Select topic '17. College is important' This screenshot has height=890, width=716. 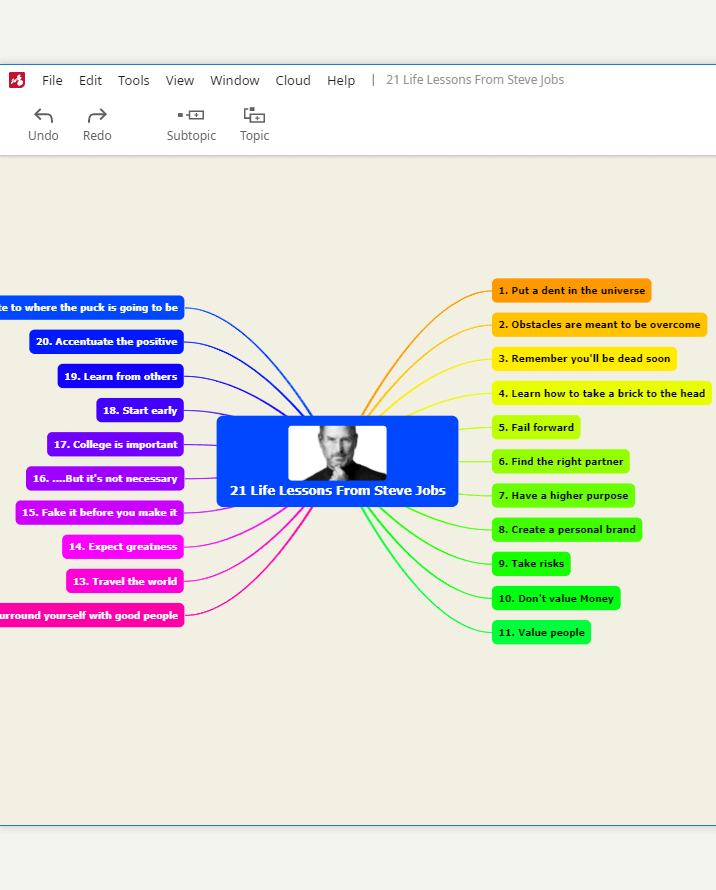[115, 444]
